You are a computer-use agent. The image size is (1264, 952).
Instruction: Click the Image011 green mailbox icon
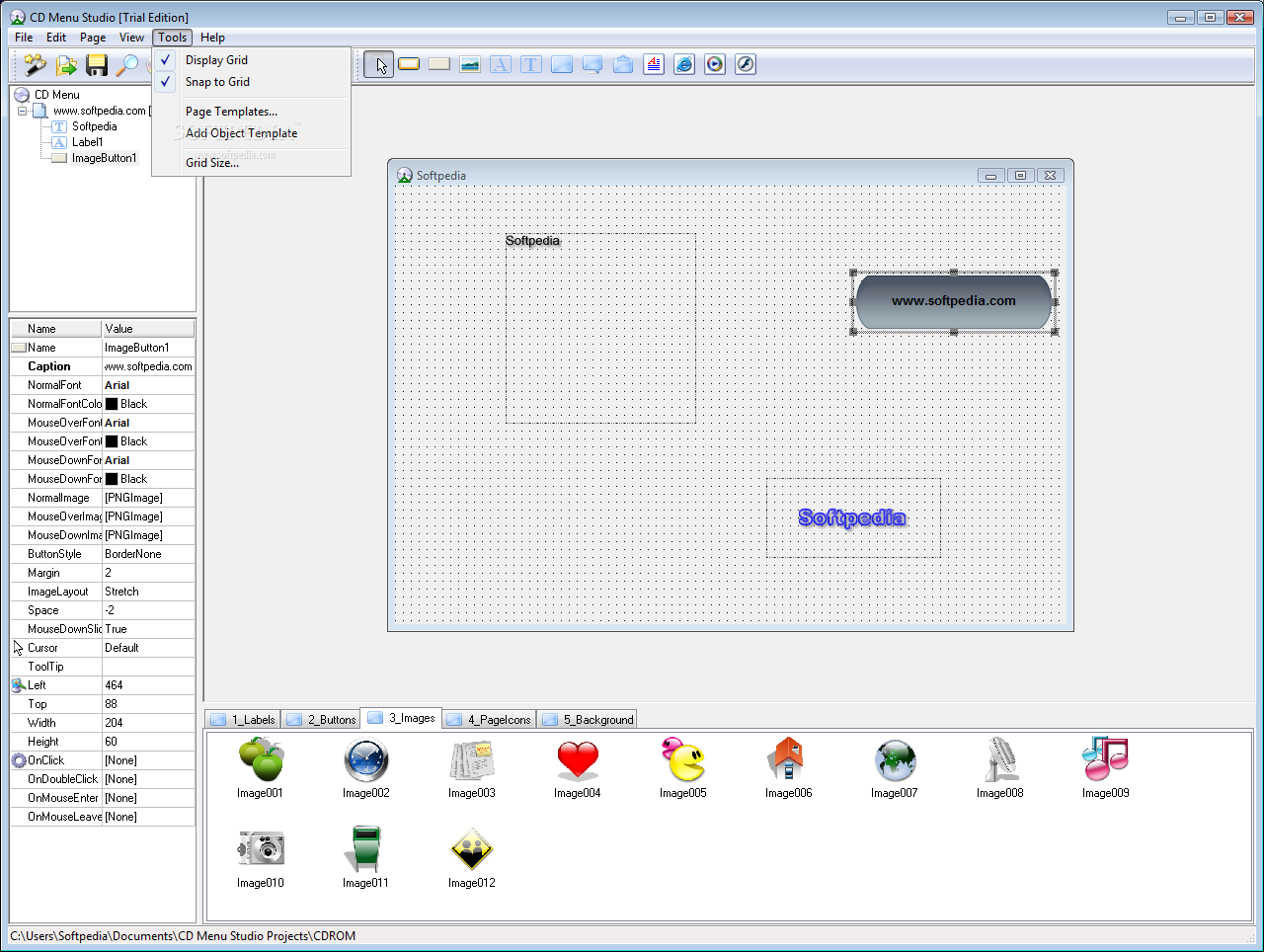tap(366, 849)
